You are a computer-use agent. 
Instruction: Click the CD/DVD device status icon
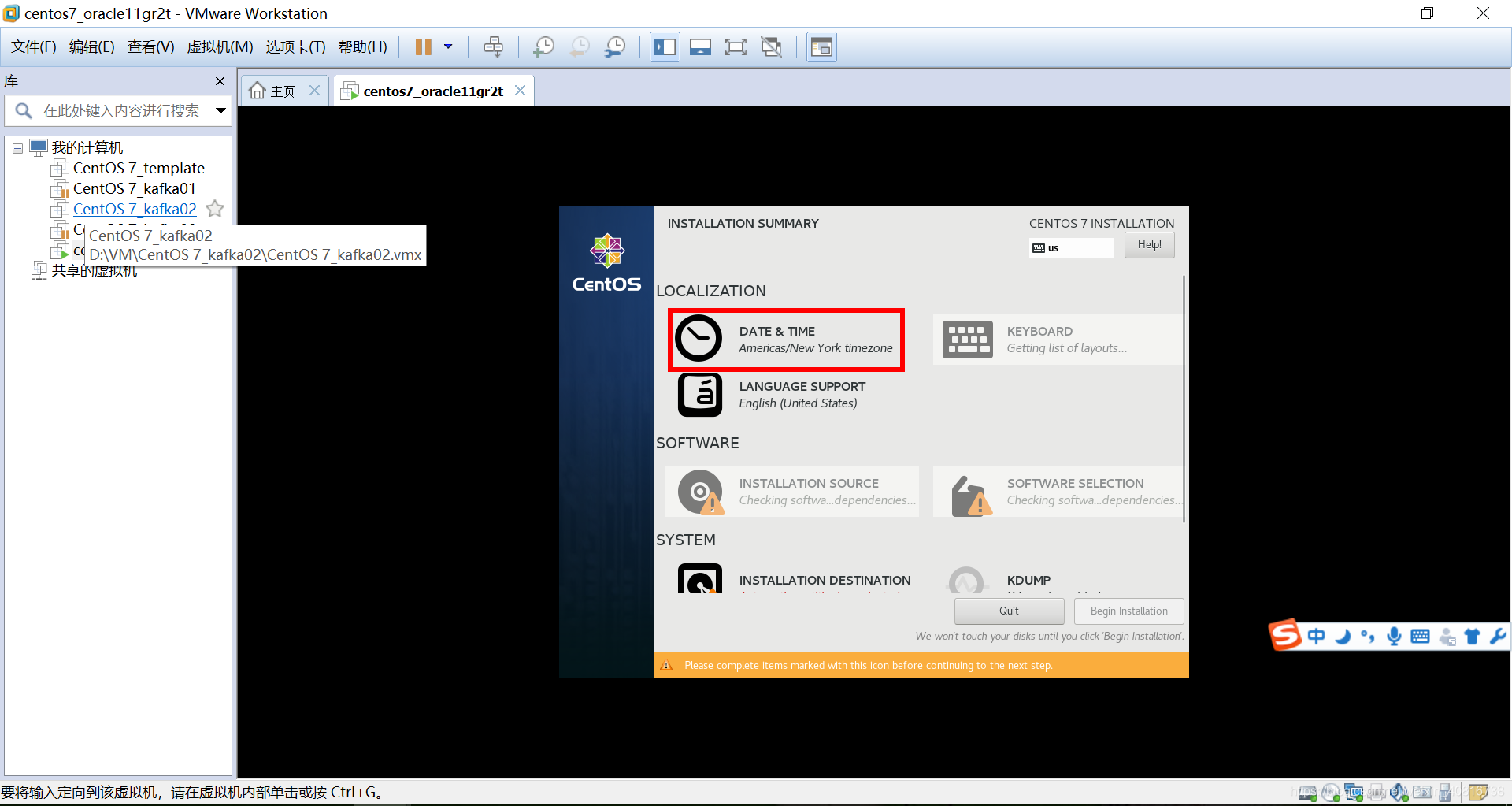(1331, 793)
